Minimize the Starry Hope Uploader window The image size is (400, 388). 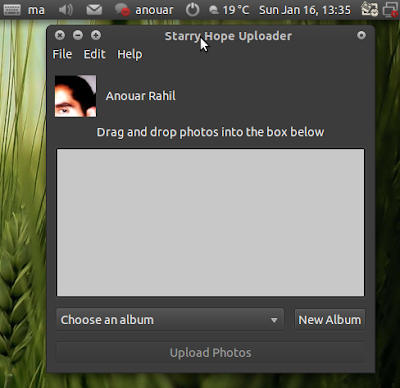[x=78, y=35]
